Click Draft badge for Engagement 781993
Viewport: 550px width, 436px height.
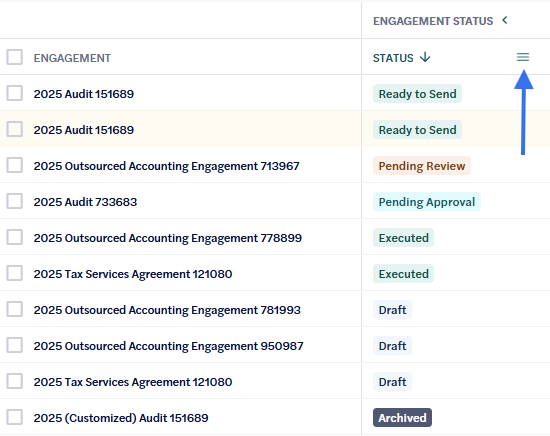[392, 310]
